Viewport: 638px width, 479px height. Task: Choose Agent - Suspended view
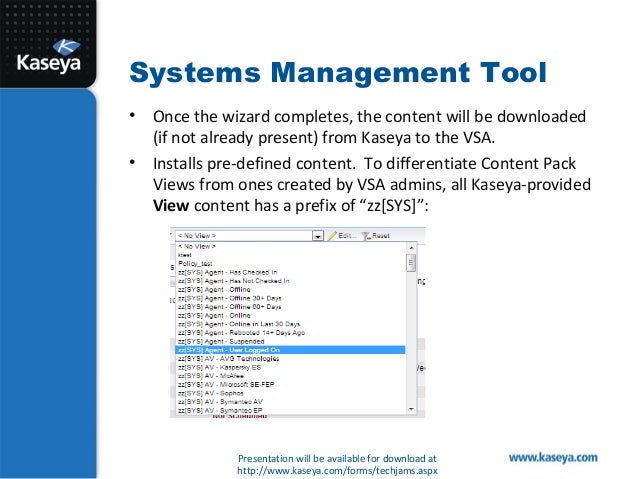(291, 341)
